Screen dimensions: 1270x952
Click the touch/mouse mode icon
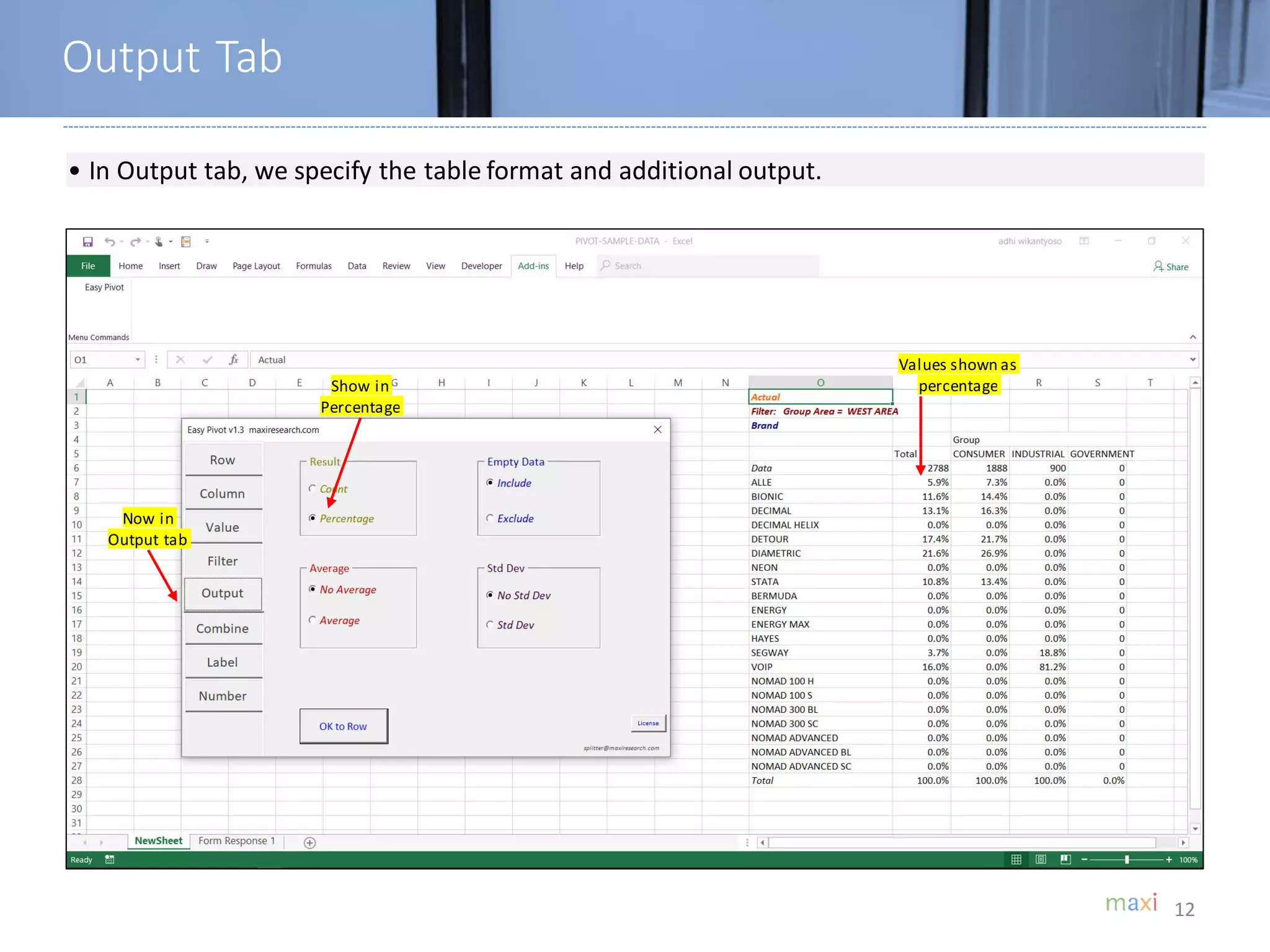point(159,242)
